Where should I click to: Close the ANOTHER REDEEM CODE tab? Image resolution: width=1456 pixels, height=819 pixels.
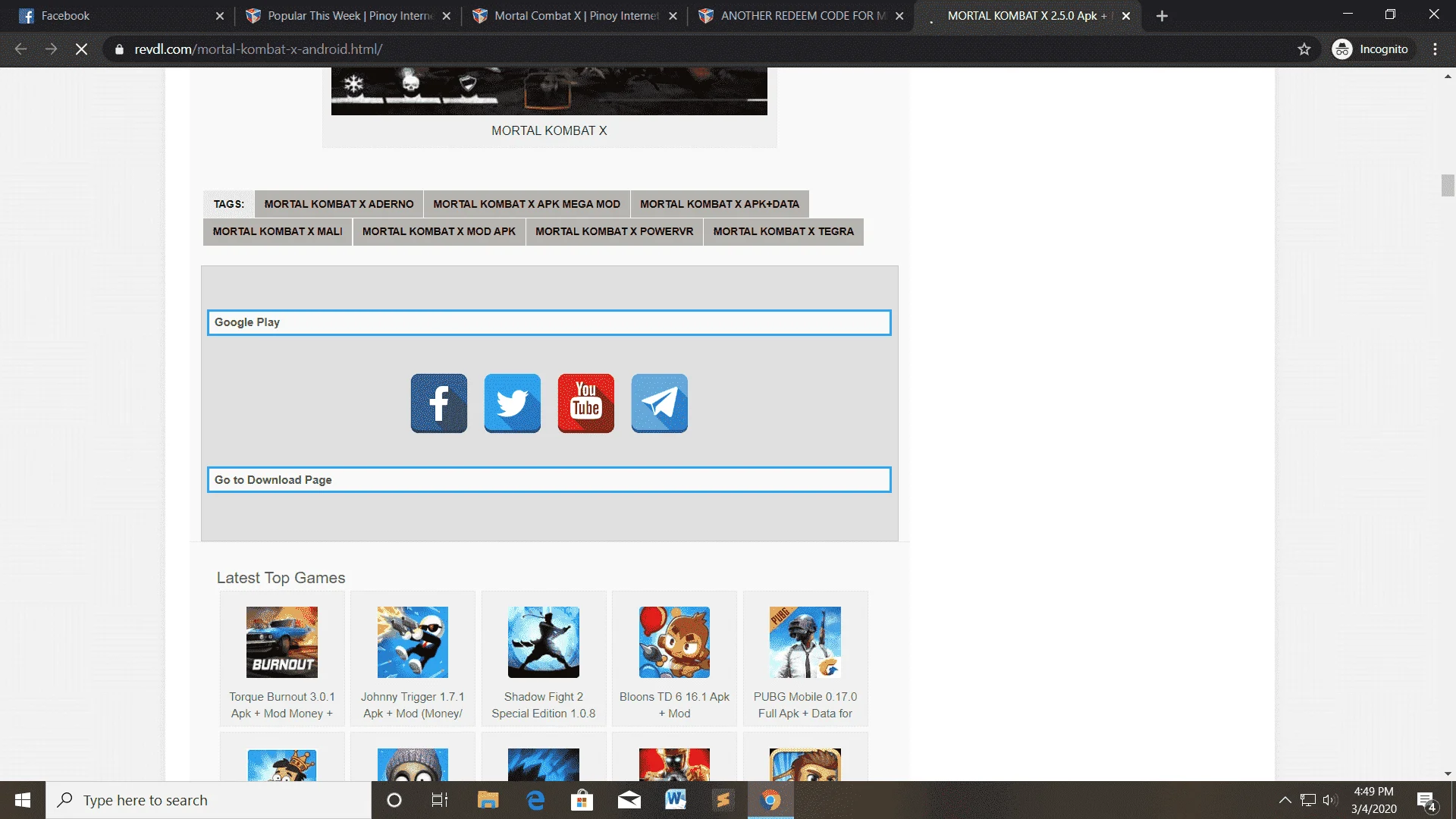pos(899,16)
